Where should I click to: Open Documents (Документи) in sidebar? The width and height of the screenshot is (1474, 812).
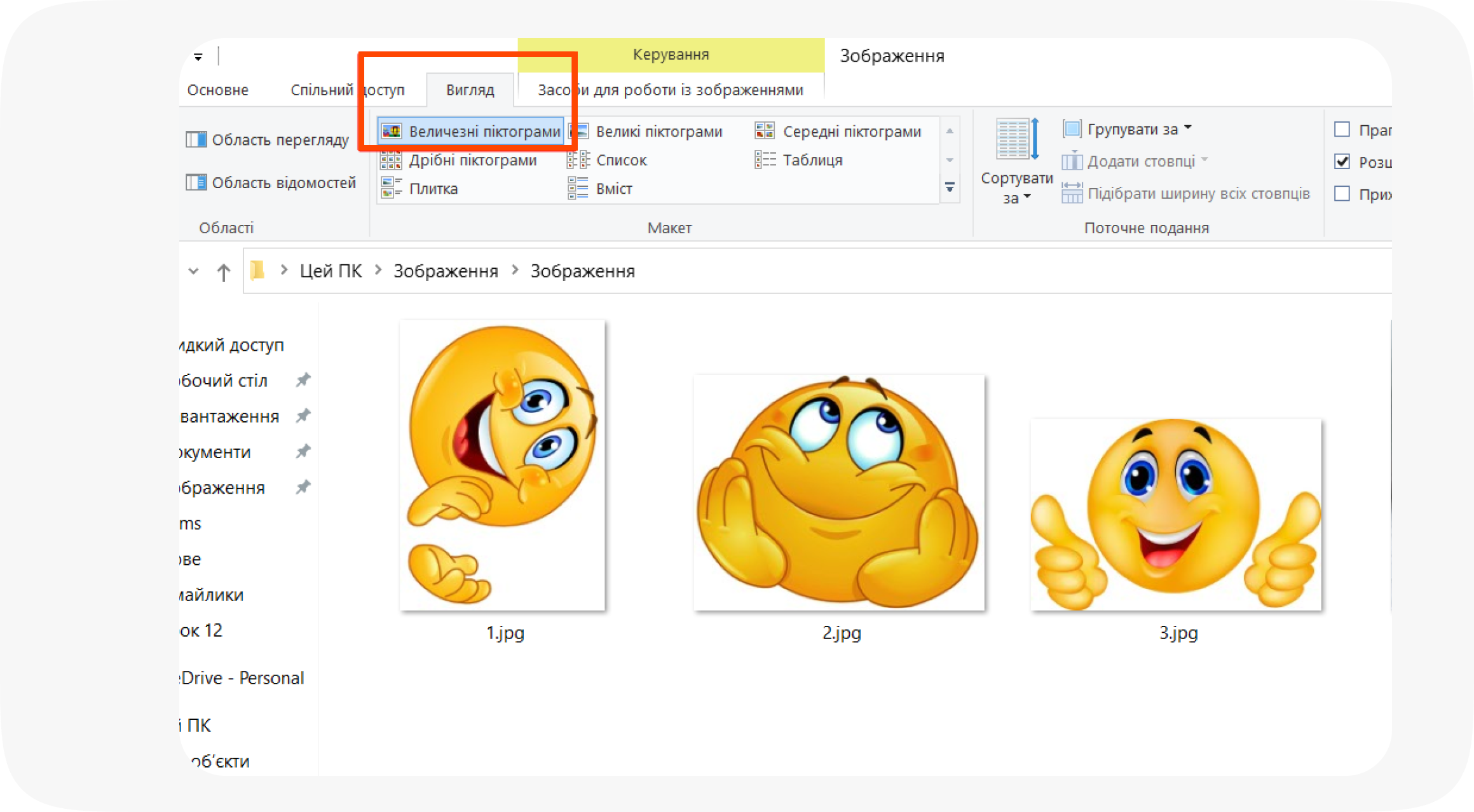click(215, 452)
